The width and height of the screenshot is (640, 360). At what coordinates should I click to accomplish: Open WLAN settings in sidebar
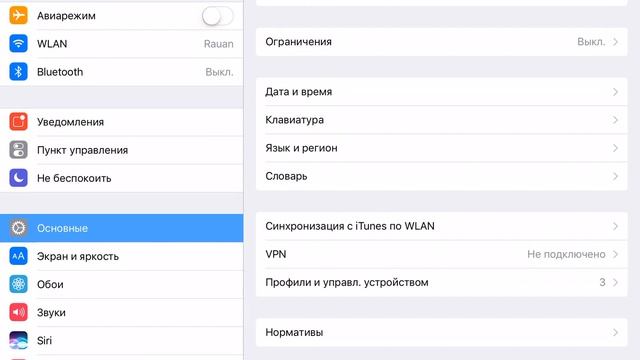[122, 44]
